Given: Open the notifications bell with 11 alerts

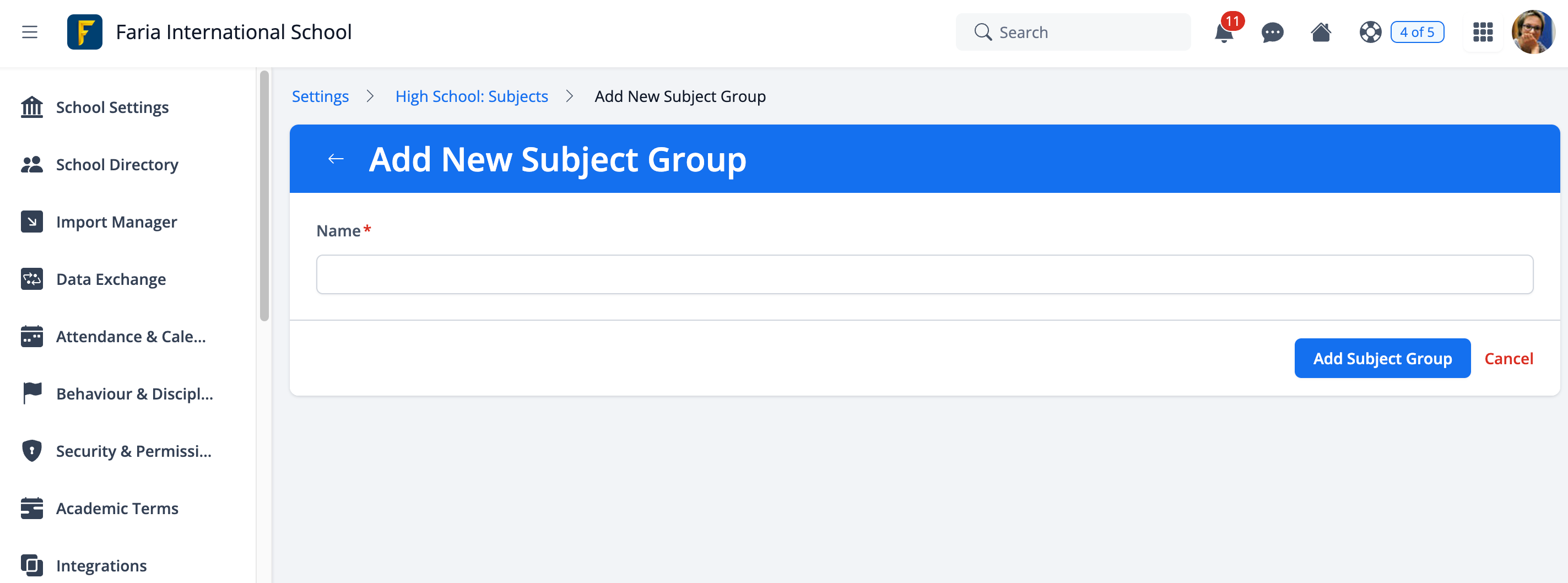Looking at the screenshot, I should (x=1224, y=33).
